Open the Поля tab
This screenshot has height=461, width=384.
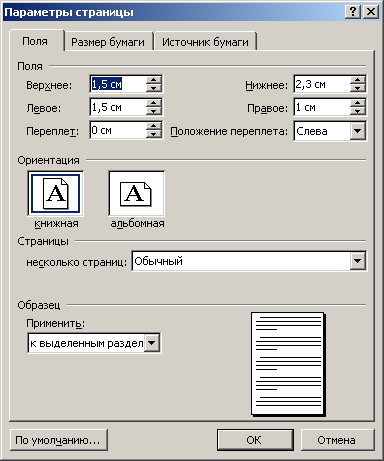[35, 41]
